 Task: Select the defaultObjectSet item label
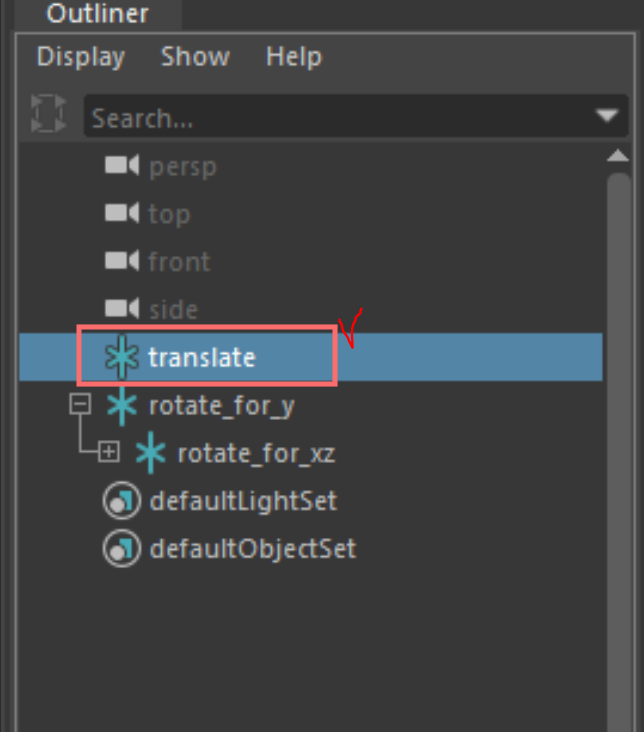pos(253,549)
